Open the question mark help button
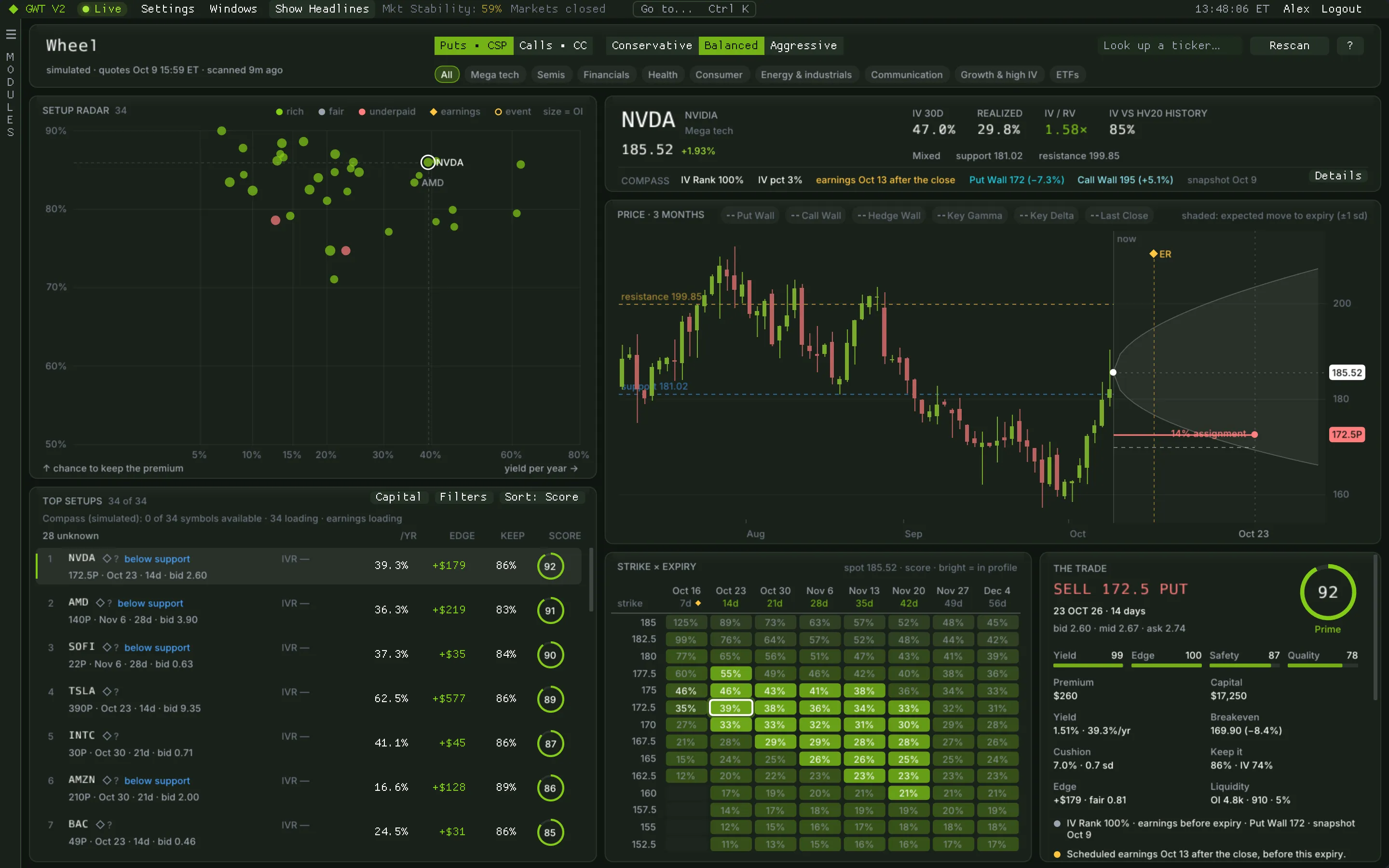 coord(1350,45)
